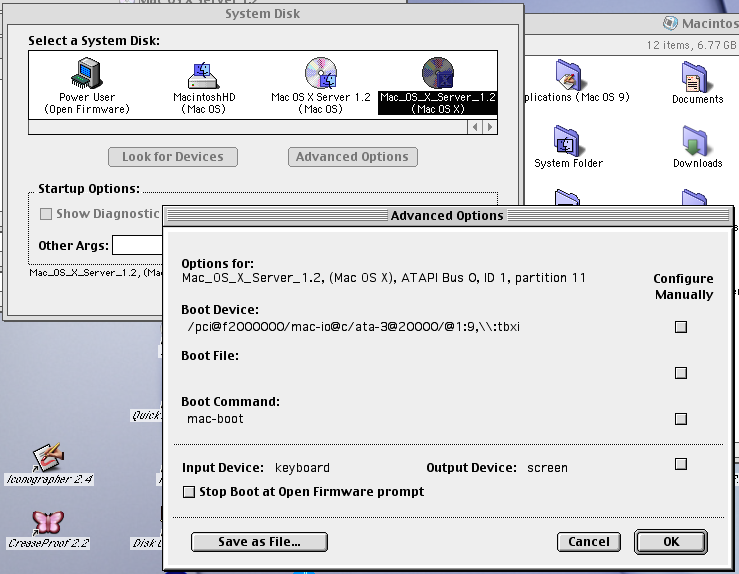The height and width of the screenshot is (574, 739).
Task: Launch the CreaseProof 2.2 butterfly icon
Action: click(x=48, y=522)
